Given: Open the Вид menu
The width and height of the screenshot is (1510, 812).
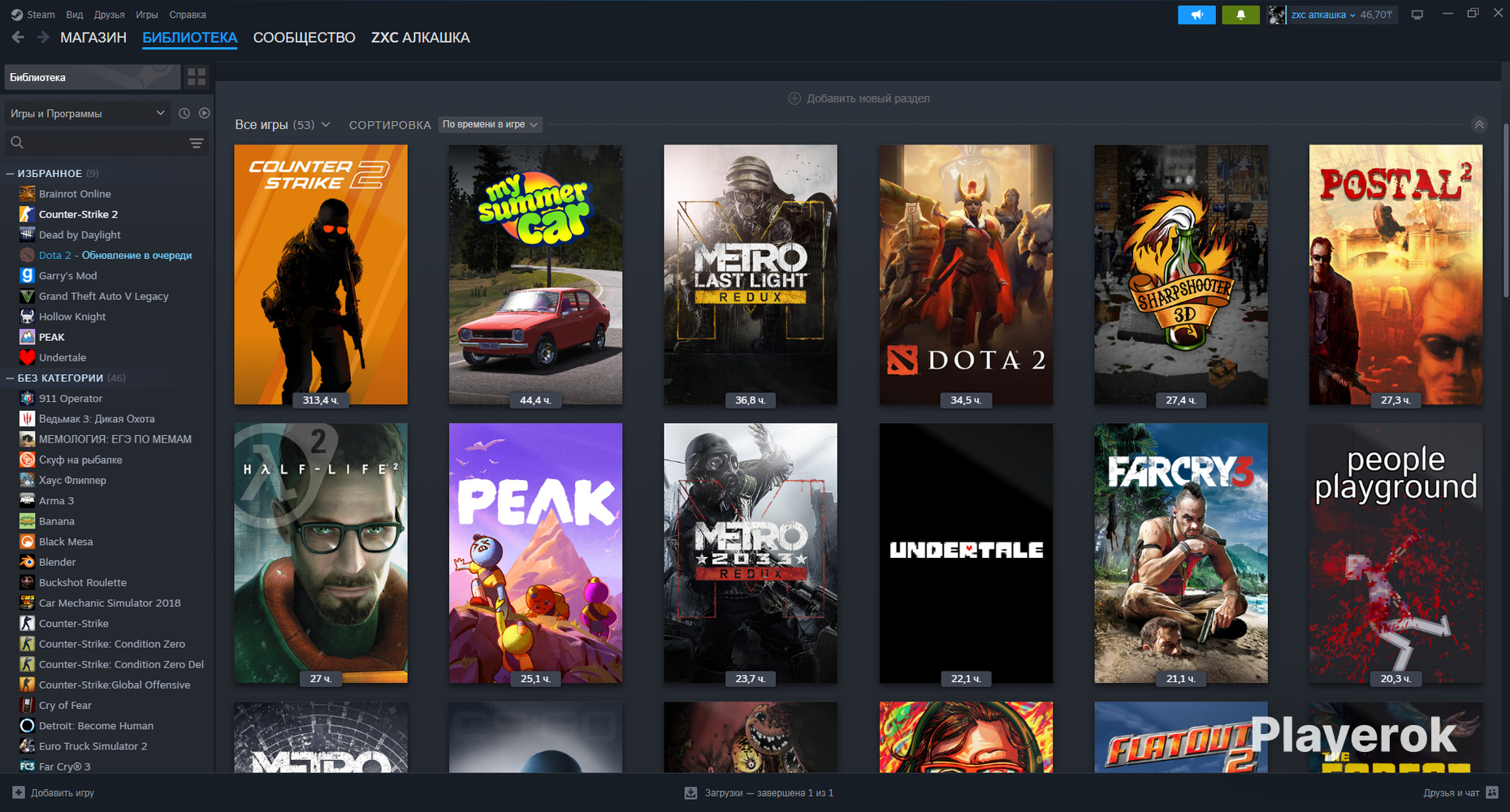Looking at the screenshot, I should pyautogui.click(x=75, y=15).
